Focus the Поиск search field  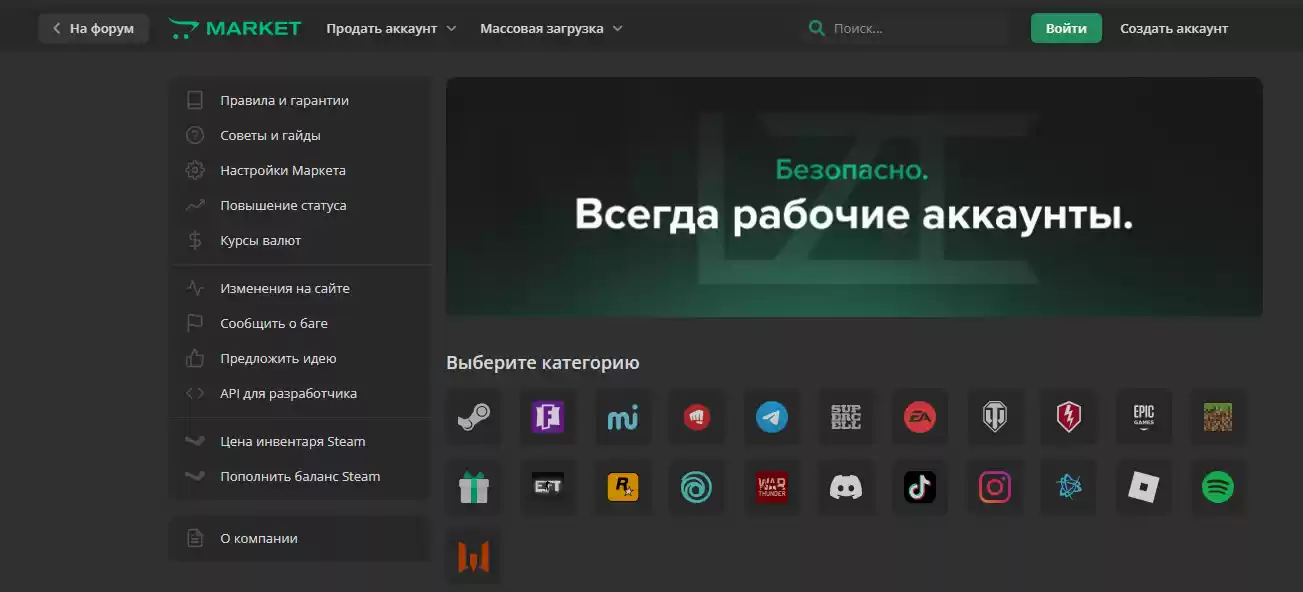point(908,28)
